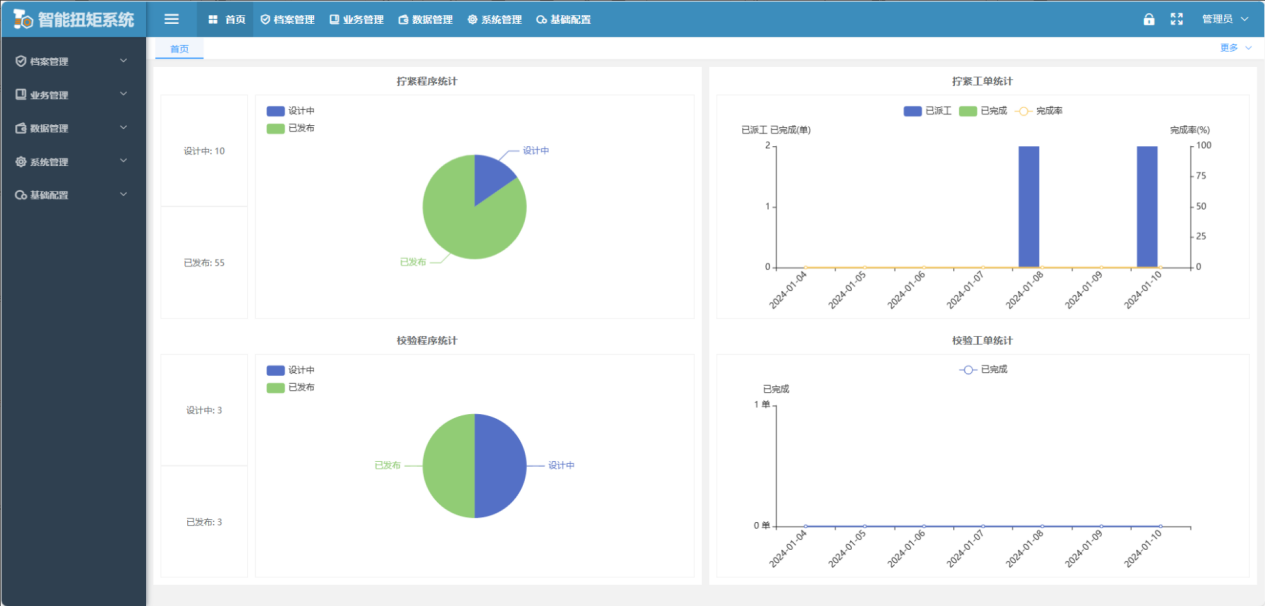The height and width of the screenshot is (606, 1265).
Task: Click the 智能扭矩系统 logo icon
Action: tap(23, 19)
